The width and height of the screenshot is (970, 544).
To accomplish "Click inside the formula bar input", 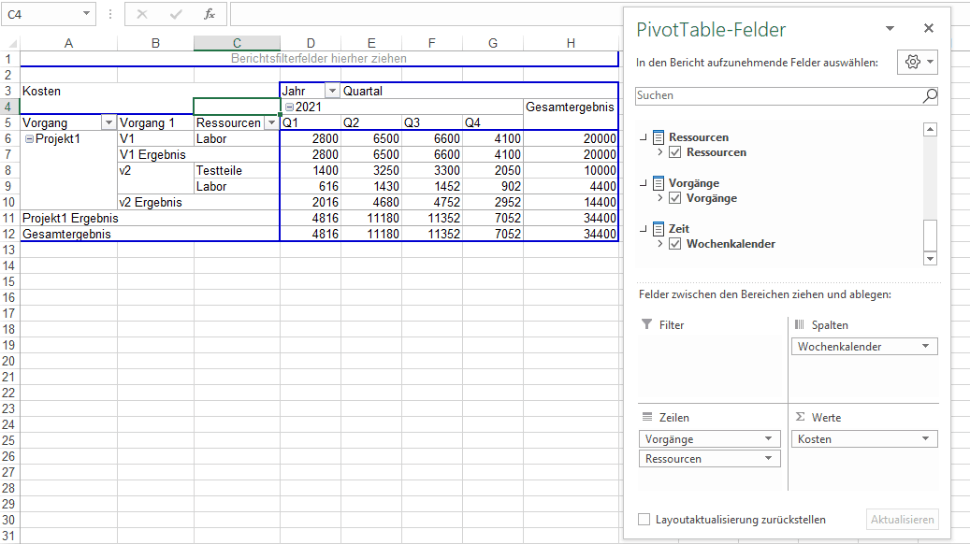I will click(x=426, y=14).
